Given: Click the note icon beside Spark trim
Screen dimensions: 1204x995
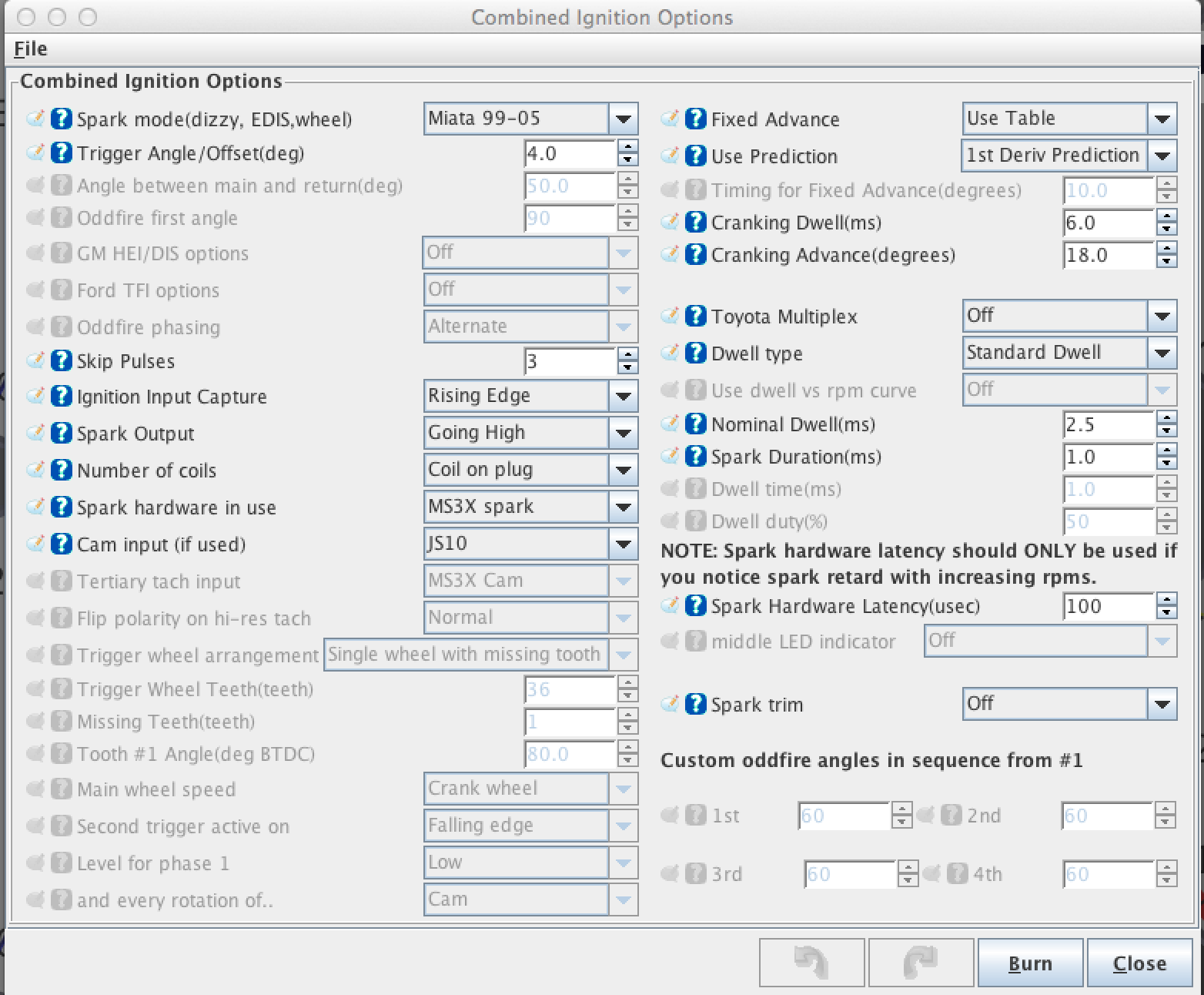Looking at the screenshot, I should (x=671, y=704).
